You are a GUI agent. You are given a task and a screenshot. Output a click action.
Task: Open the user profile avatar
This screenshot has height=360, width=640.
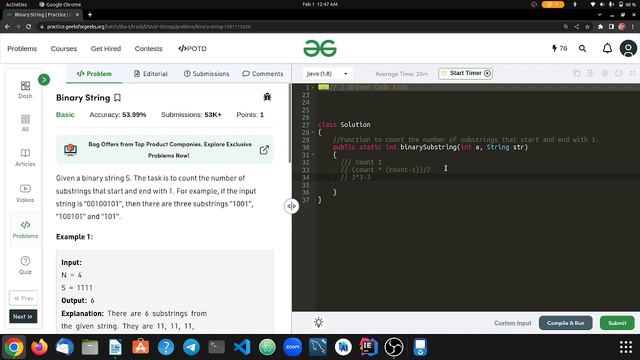click(628, 49)
